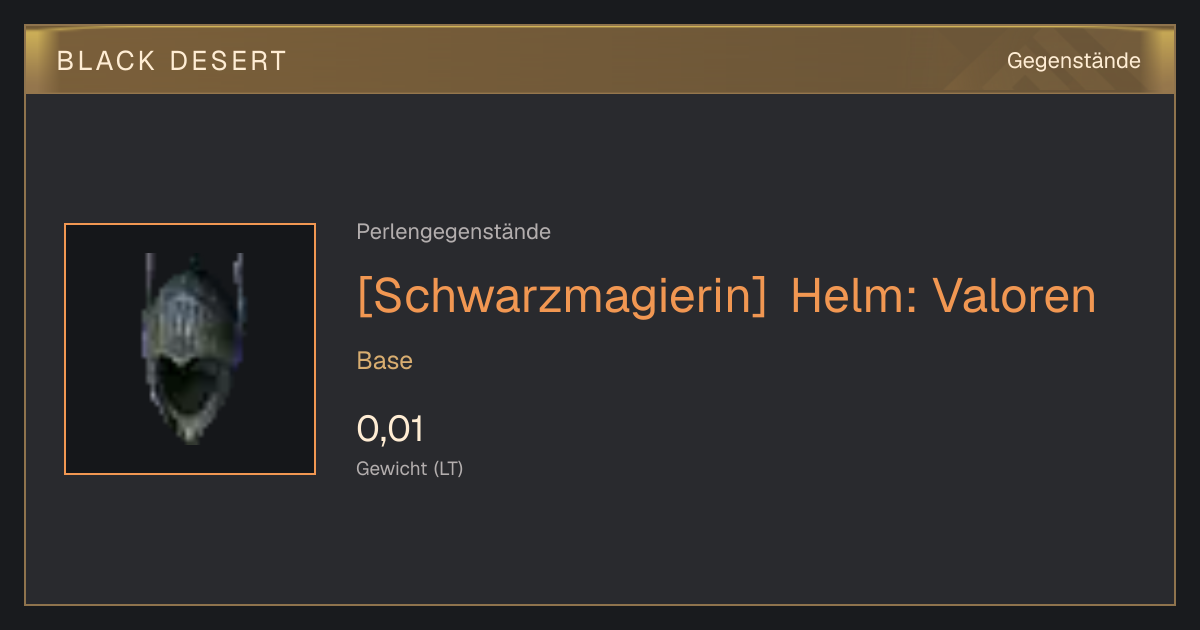Go to the Gegenstände section

tap(1073, 61)
